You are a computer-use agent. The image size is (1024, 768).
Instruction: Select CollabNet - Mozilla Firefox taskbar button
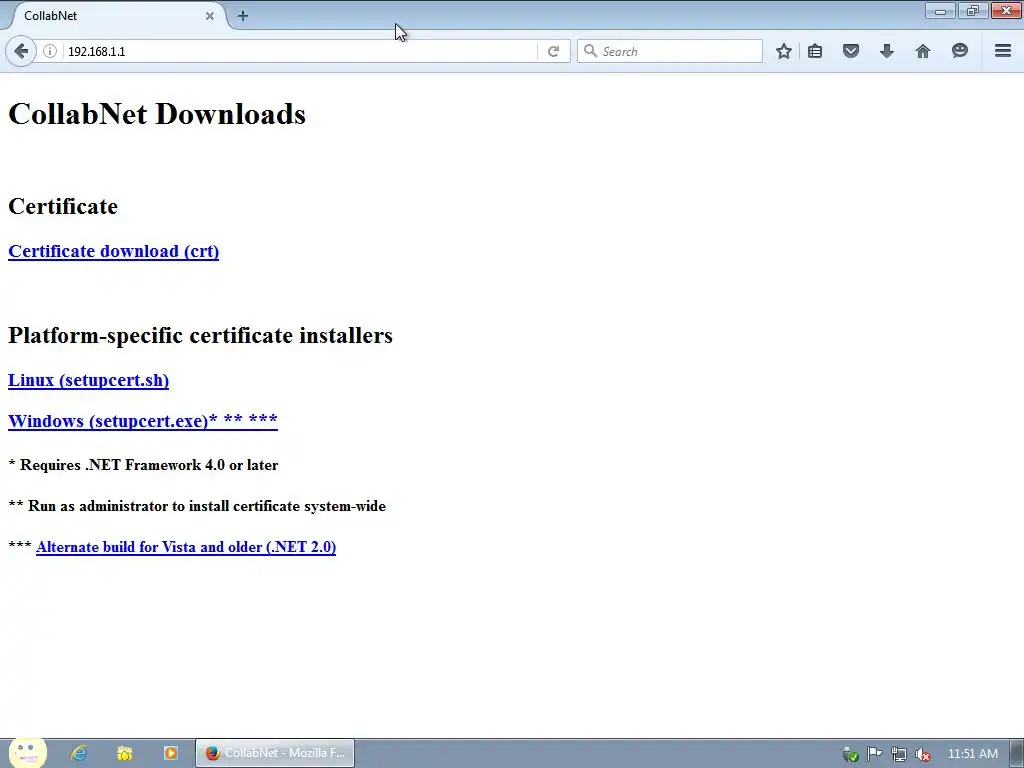[x=275, y=753]
